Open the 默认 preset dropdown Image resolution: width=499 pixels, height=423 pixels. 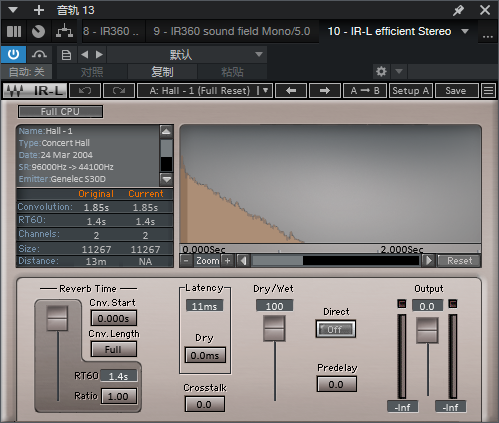click(187, 55)
